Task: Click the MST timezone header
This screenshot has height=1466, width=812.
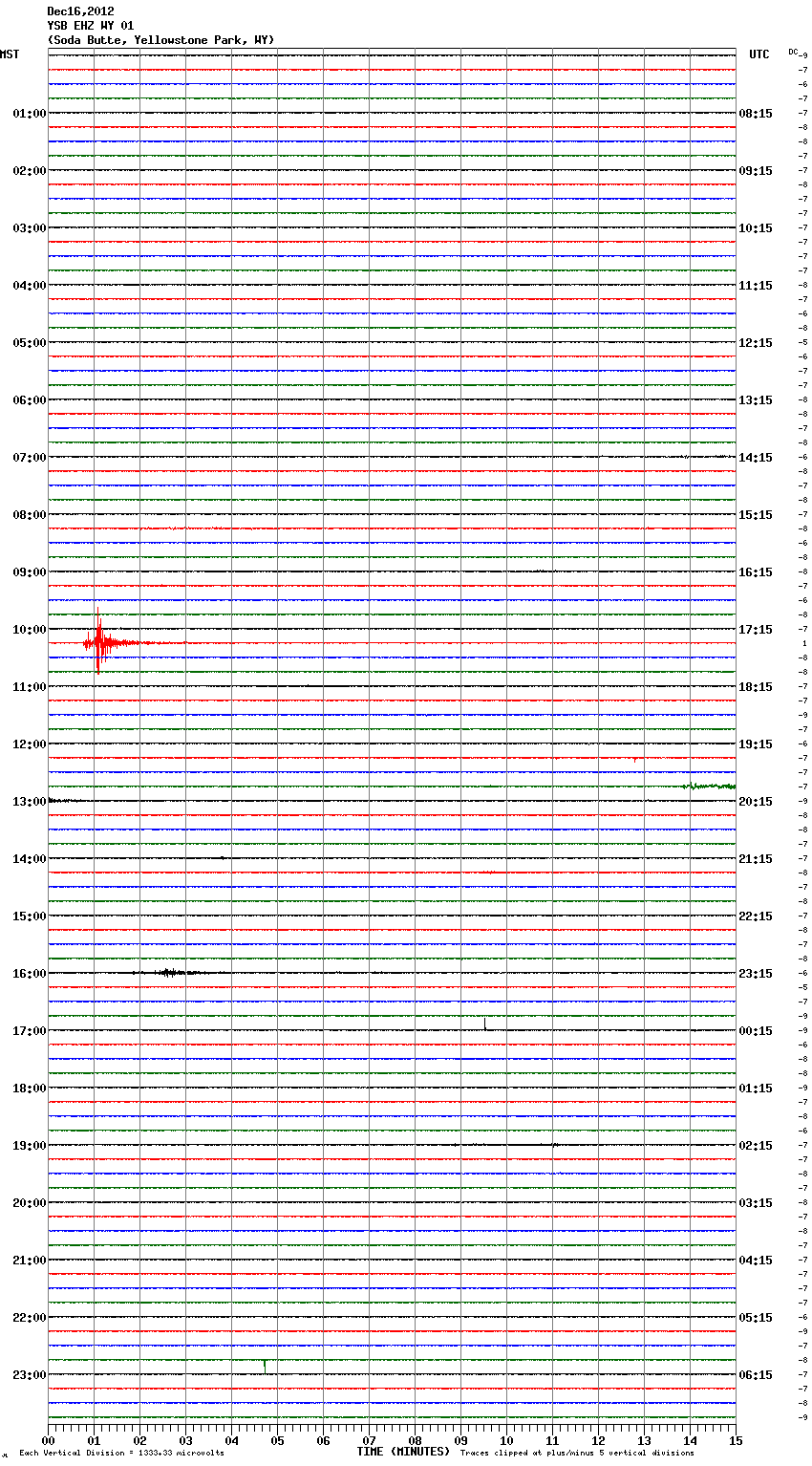Action: [x=10, y=54]
